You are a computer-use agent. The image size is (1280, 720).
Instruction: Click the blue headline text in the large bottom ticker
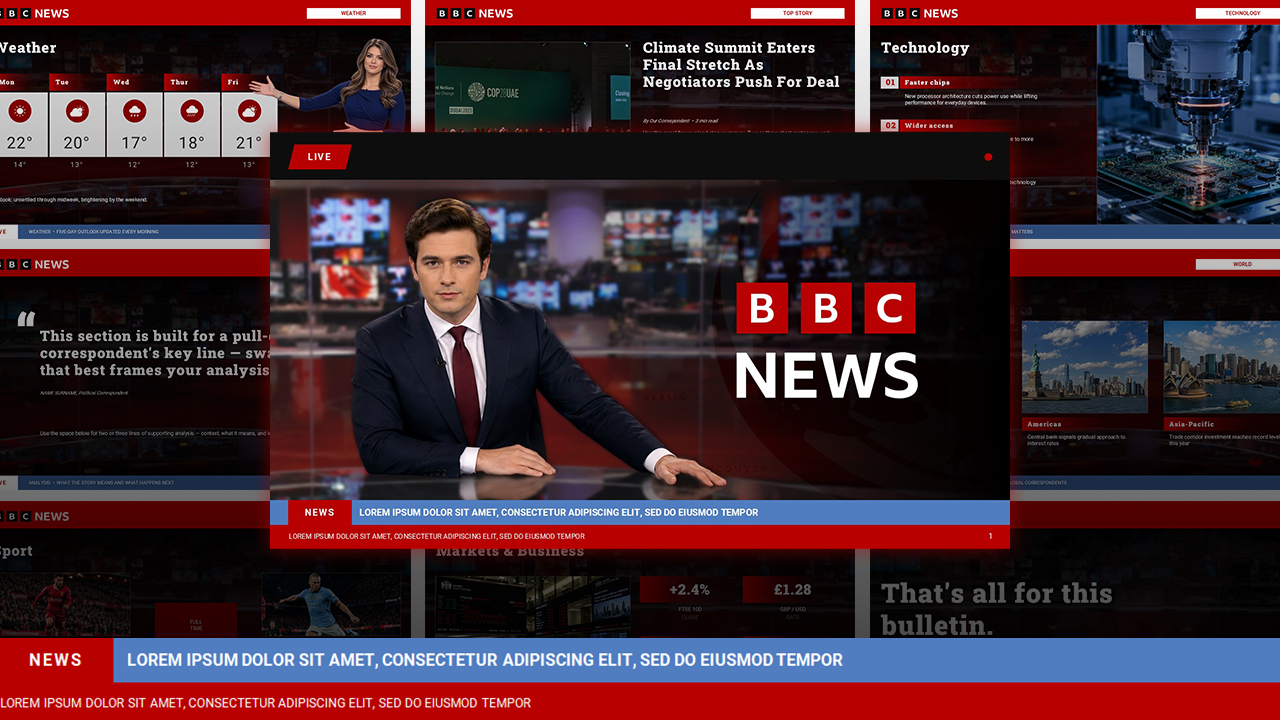(x=485, y=660)
